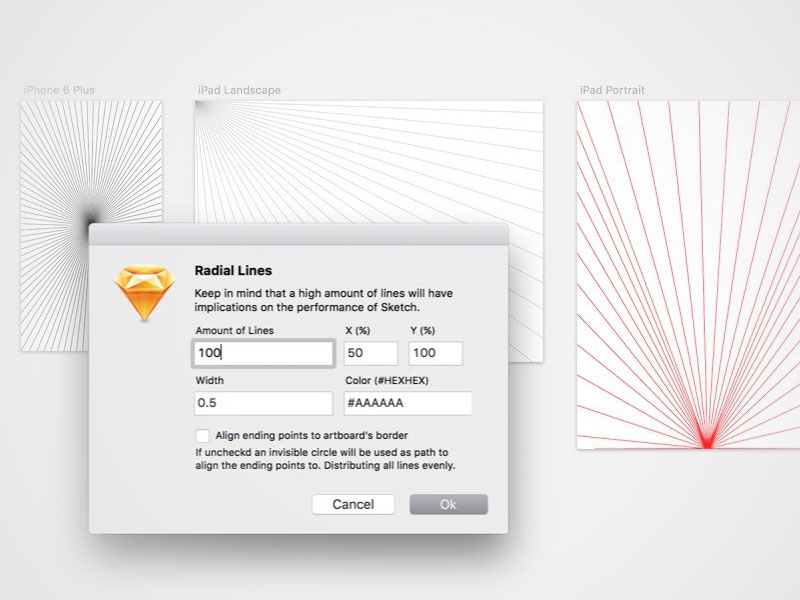Confirm Radial Lines with Ok button

tap(448, 504)
